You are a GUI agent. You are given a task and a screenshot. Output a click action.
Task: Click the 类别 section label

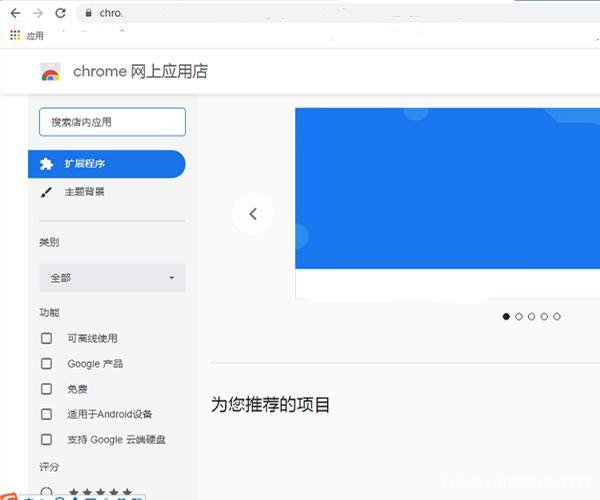click(x=49, y=242)
